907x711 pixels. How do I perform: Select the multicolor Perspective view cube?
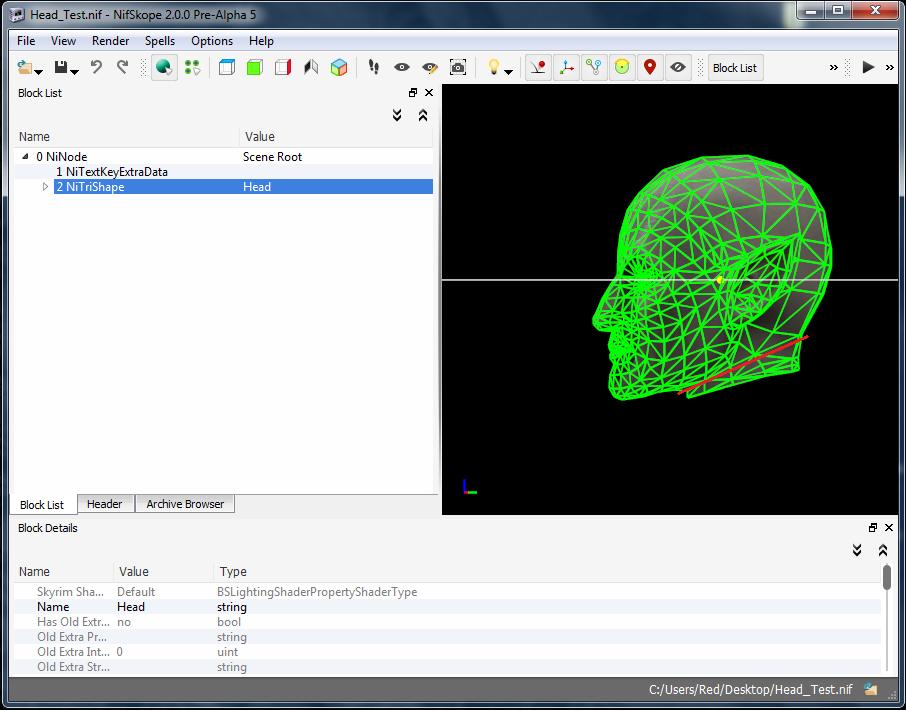coord(339,68)
